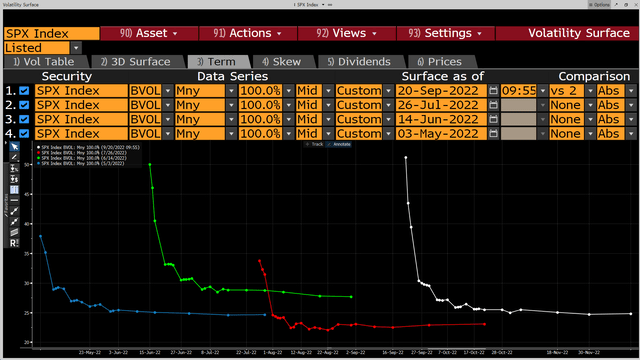Viewport: 640px width, 360px height.
Task: Uncheck row 2 SPX Index series checkbox
Action: [24, 105]
